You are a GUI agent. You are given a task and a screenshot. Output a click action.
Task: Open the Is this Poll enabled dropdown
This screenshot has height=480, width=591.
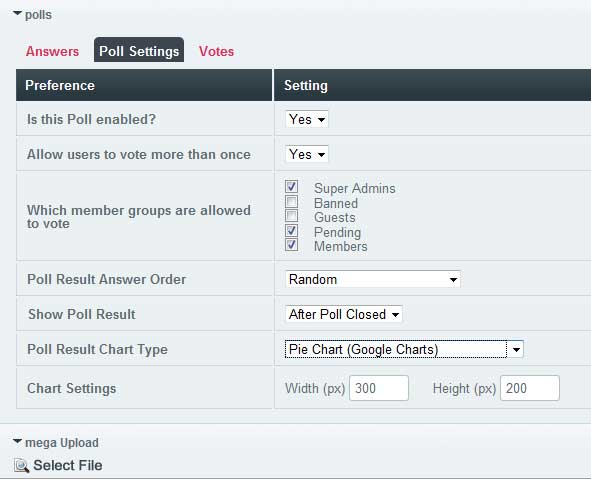coord(307,119)
